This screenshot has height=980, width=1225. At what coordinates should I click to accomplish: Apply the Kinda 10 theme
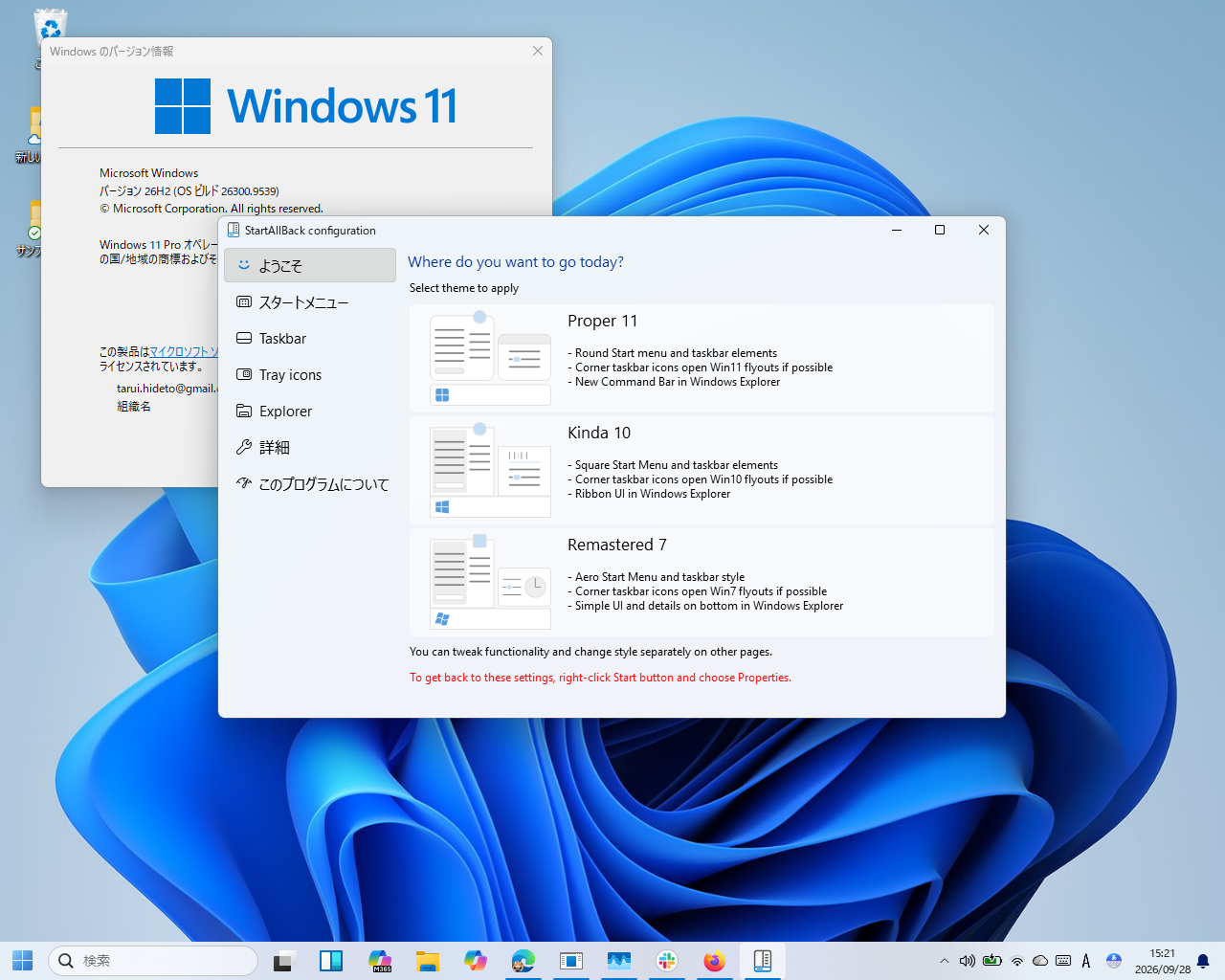point(702,470)
